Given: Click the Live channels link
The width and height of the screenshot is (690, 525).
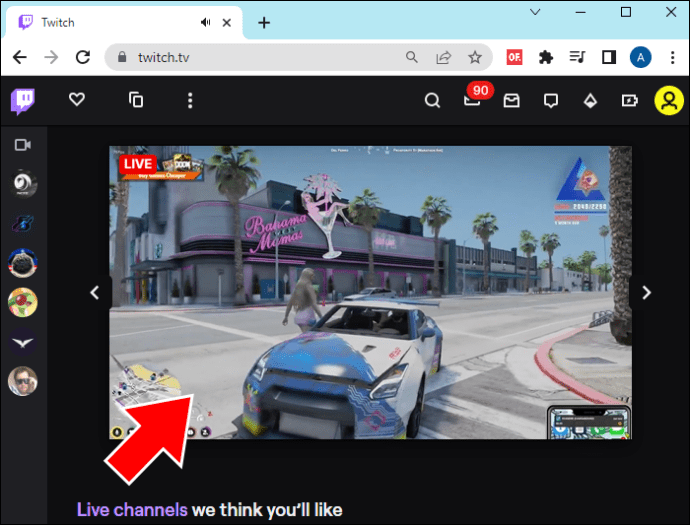Looking at the screenshot, I should pos(132,510).
